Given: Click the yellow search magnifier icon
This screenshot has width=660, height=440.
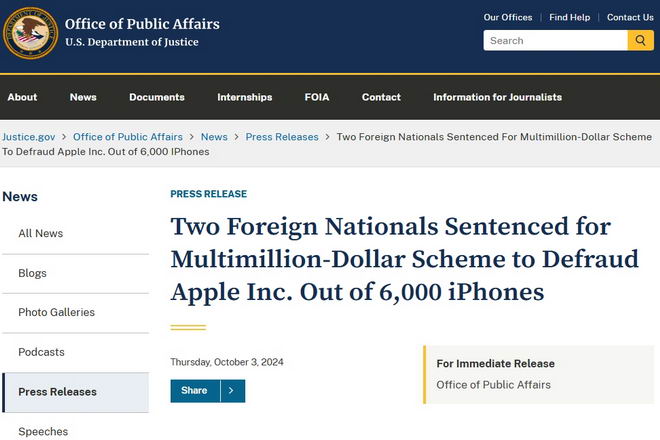Looking at the screenshot, I should (x=640, y=40).
